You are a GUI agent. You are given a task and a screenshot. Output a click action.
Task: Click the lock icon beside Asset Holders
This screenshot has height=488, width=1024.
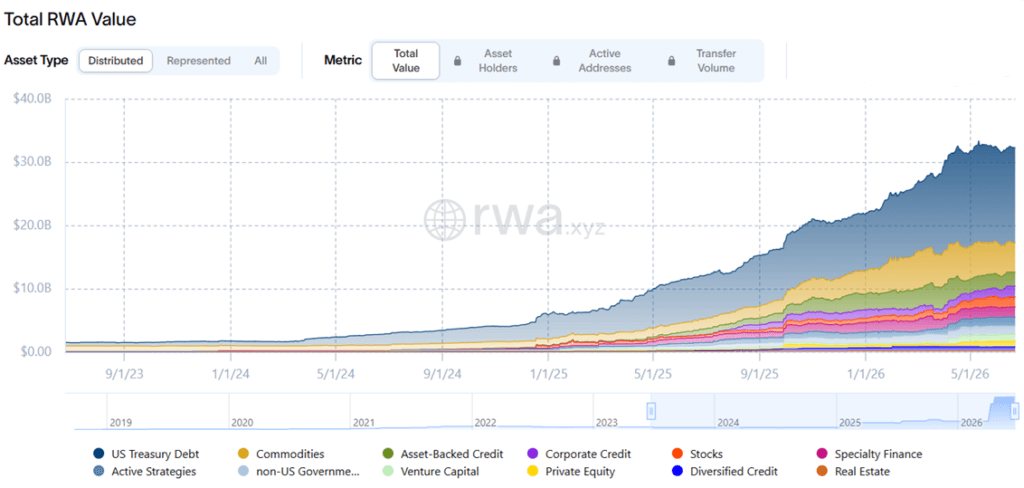pos(457,61)
